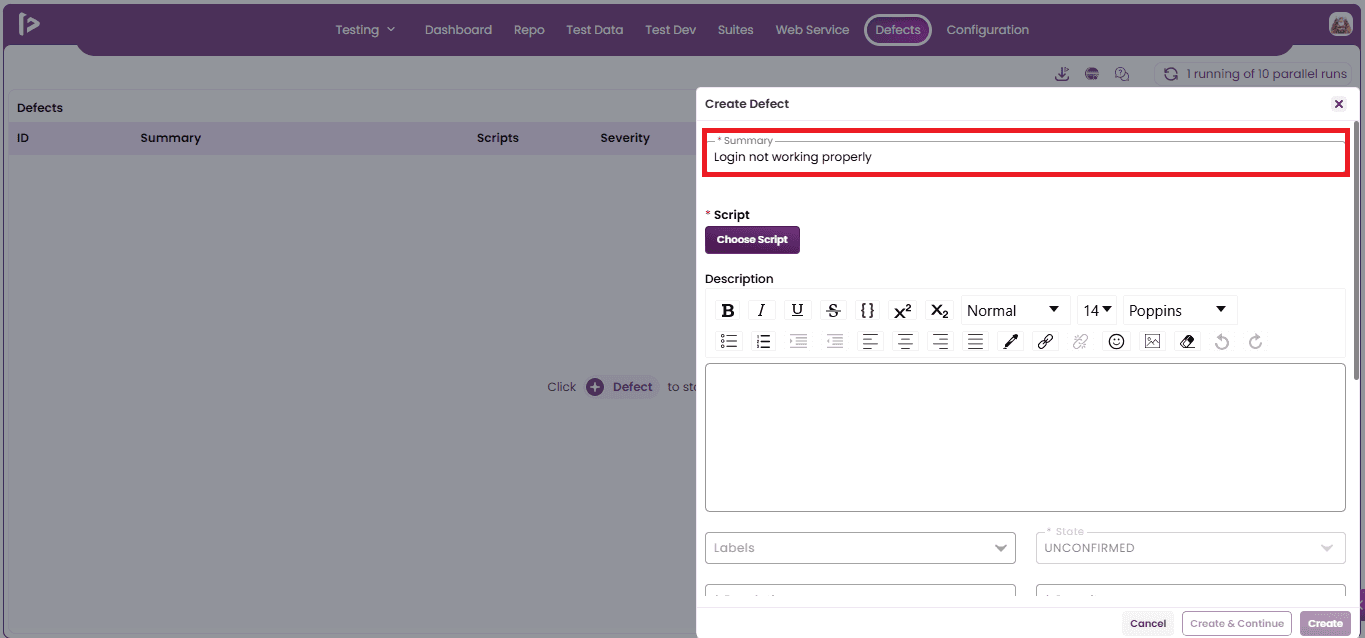This screenshot has height=638, width=1365.
Task: Click the application logo at top left
Action: click(x=29, y=25)
